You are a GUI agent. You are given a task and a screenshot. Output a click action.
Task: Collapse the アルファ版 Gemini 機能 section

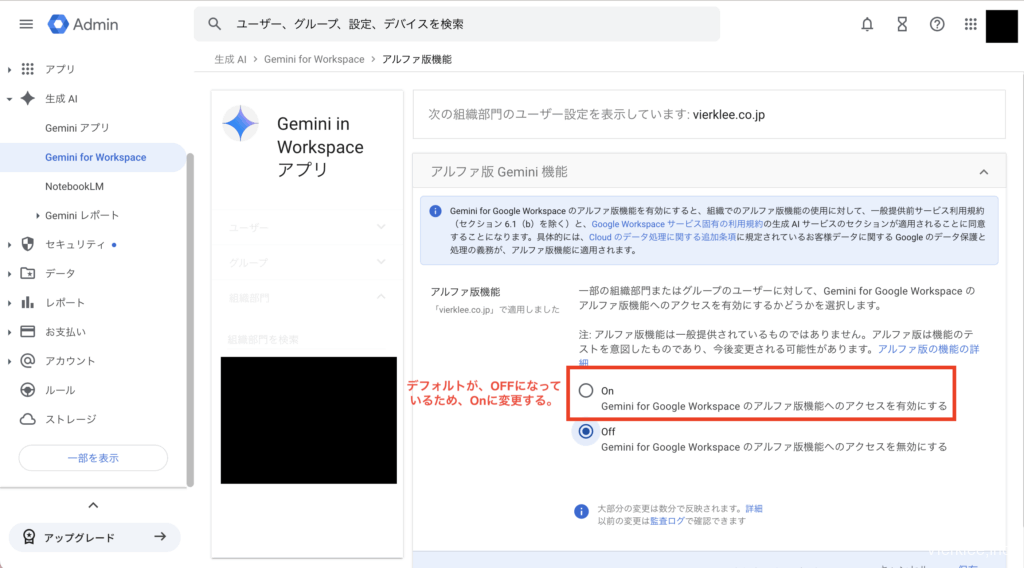tap(984, 172)
